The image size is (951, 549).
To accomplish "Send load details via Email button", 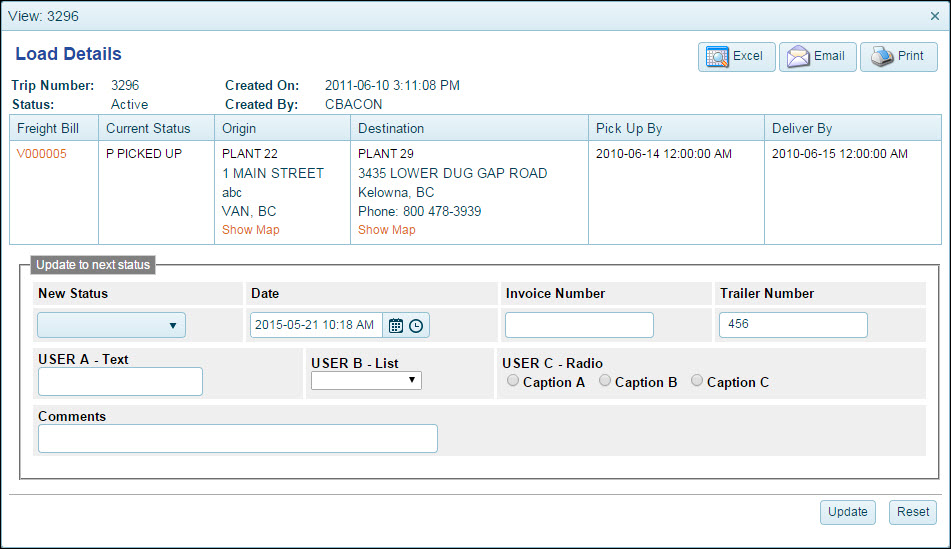I will pyautogui.click(x=817, y=56).
